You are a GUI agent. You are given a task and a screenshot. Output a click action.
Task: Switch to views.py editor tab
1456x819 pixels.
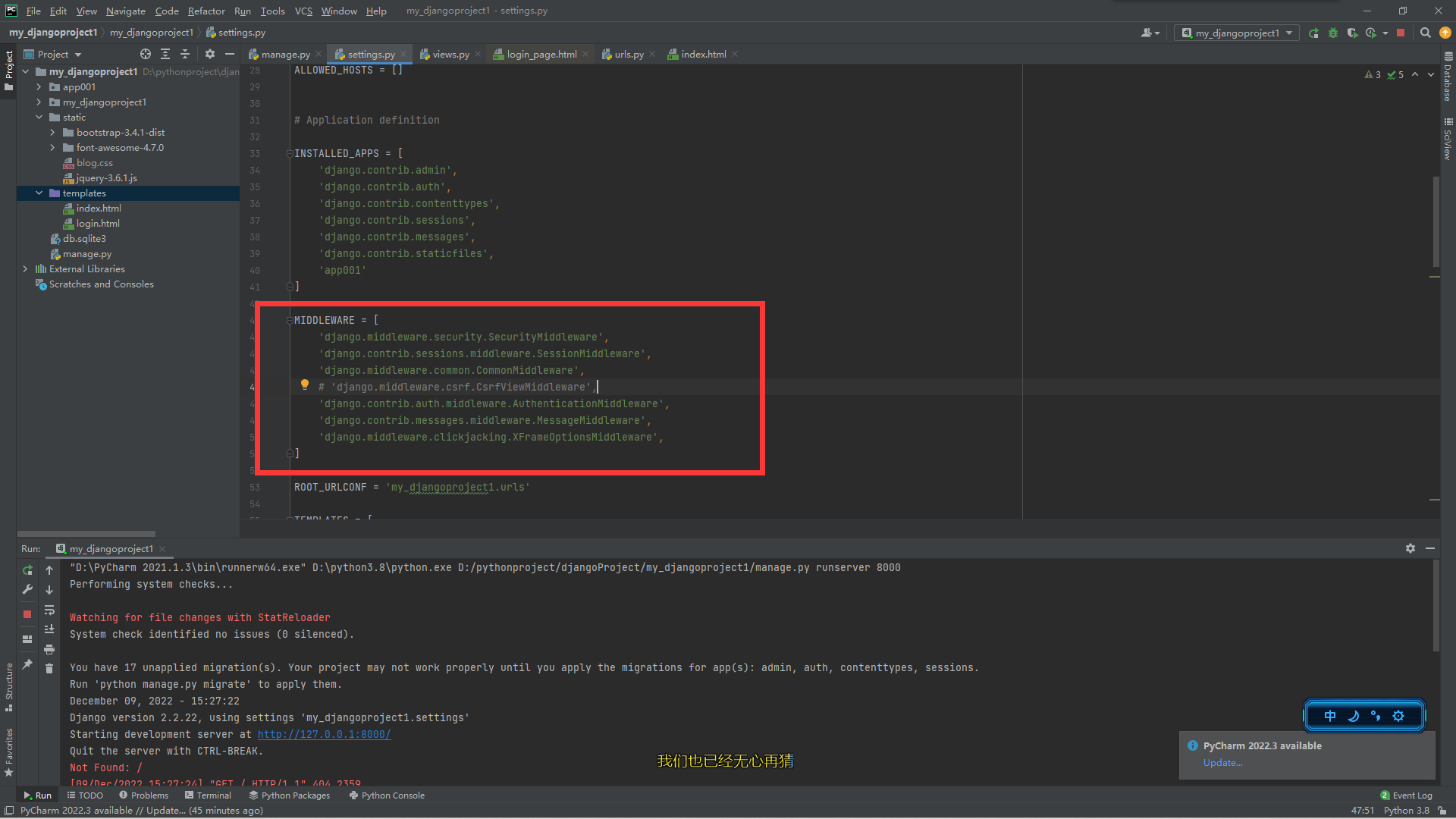(450, 54)
